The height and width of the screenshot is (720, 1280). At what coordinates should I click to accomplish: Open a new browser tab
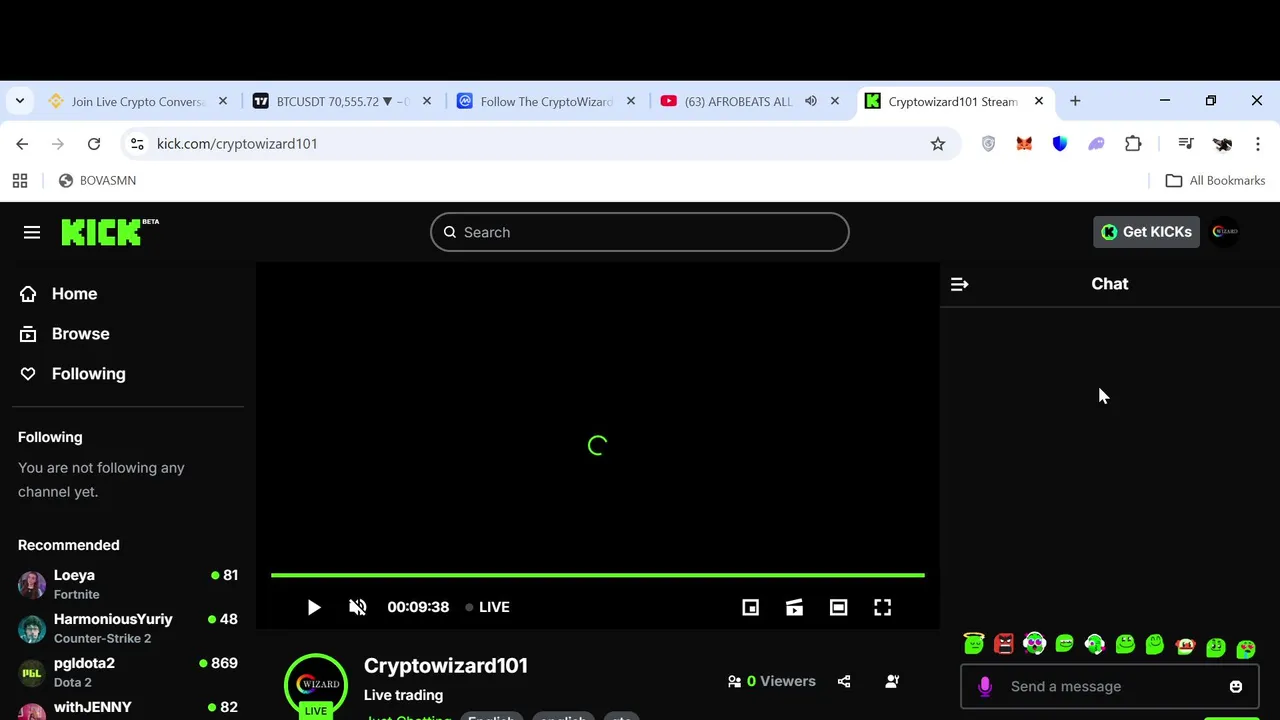1075,101
